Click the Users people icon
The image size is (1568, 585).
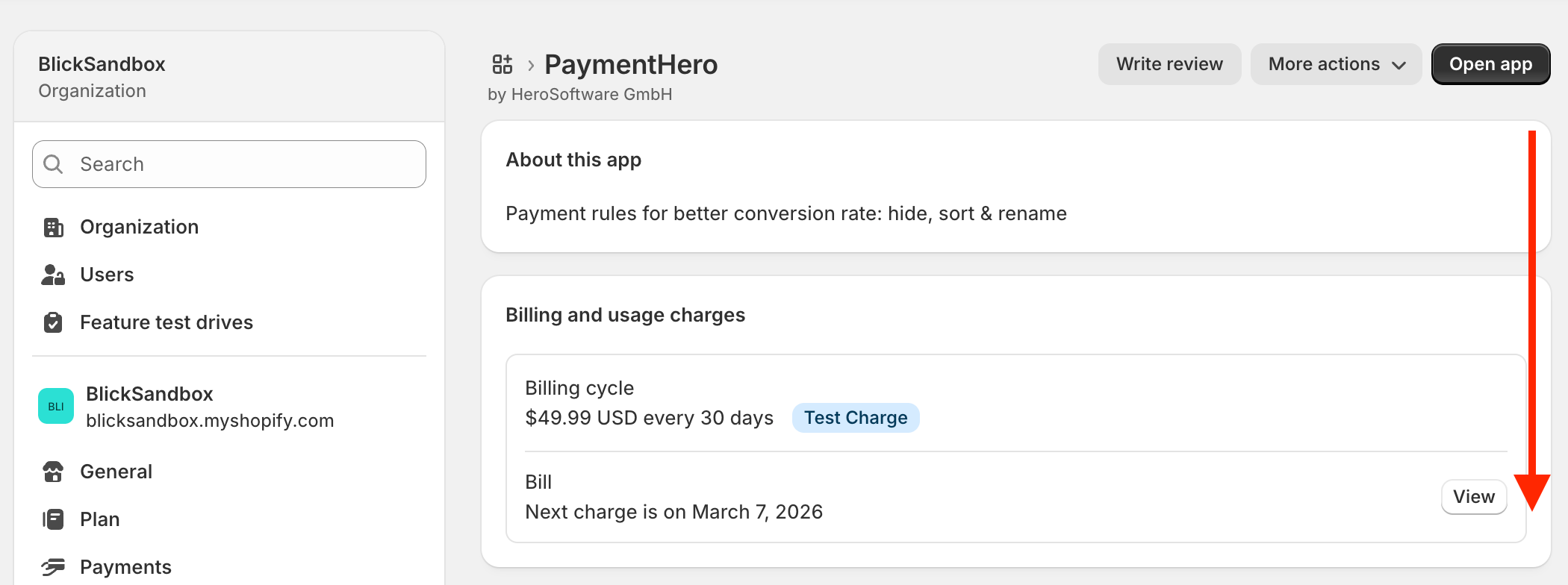pos(53,275)
